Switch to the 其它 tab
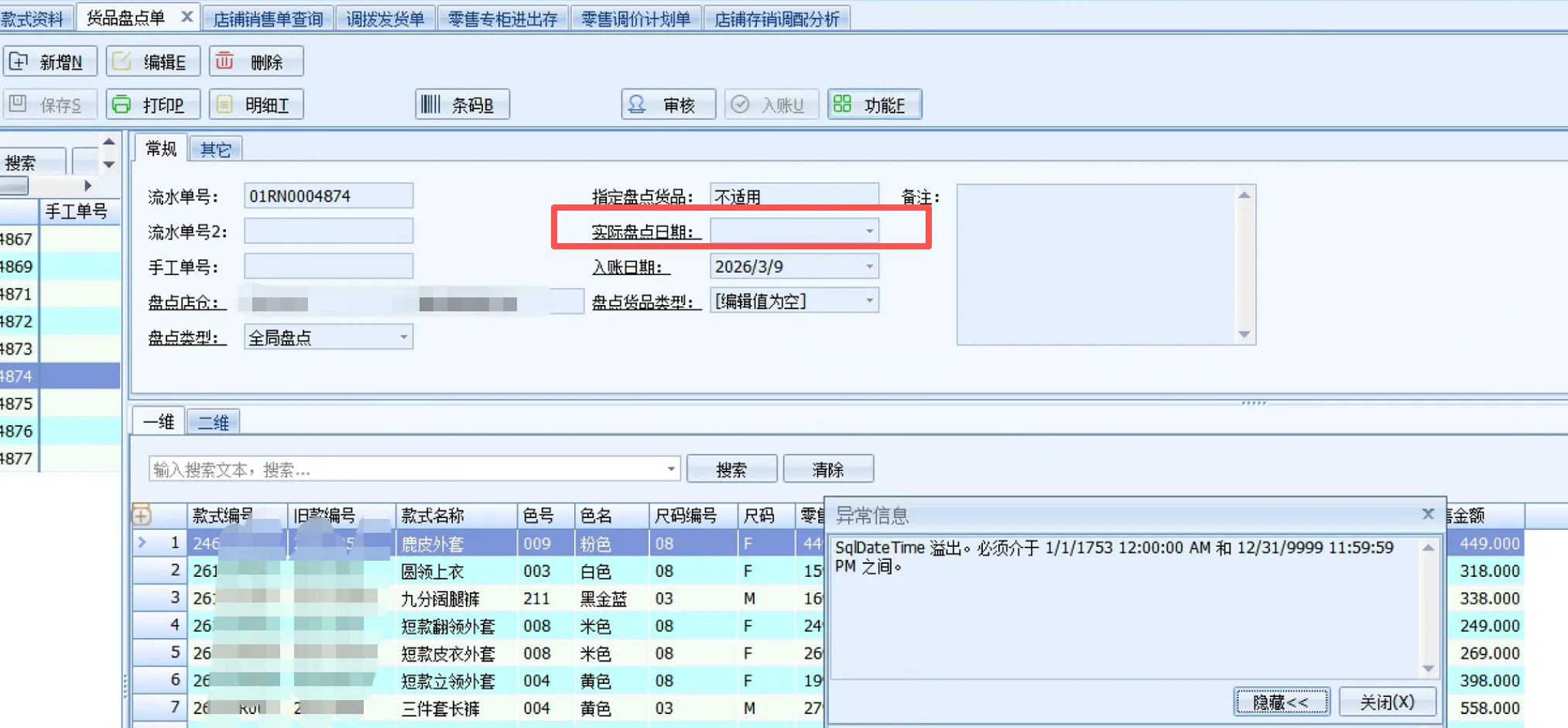Screen dimensions: 1568x728 [215, 149]
